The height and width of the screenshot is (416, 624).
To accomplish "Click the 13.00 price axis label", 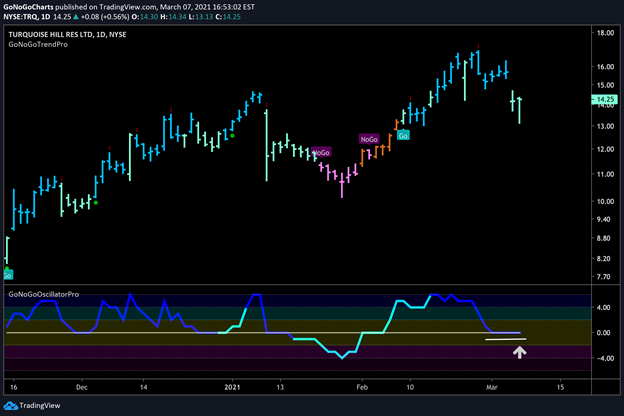I will [605, 126].
